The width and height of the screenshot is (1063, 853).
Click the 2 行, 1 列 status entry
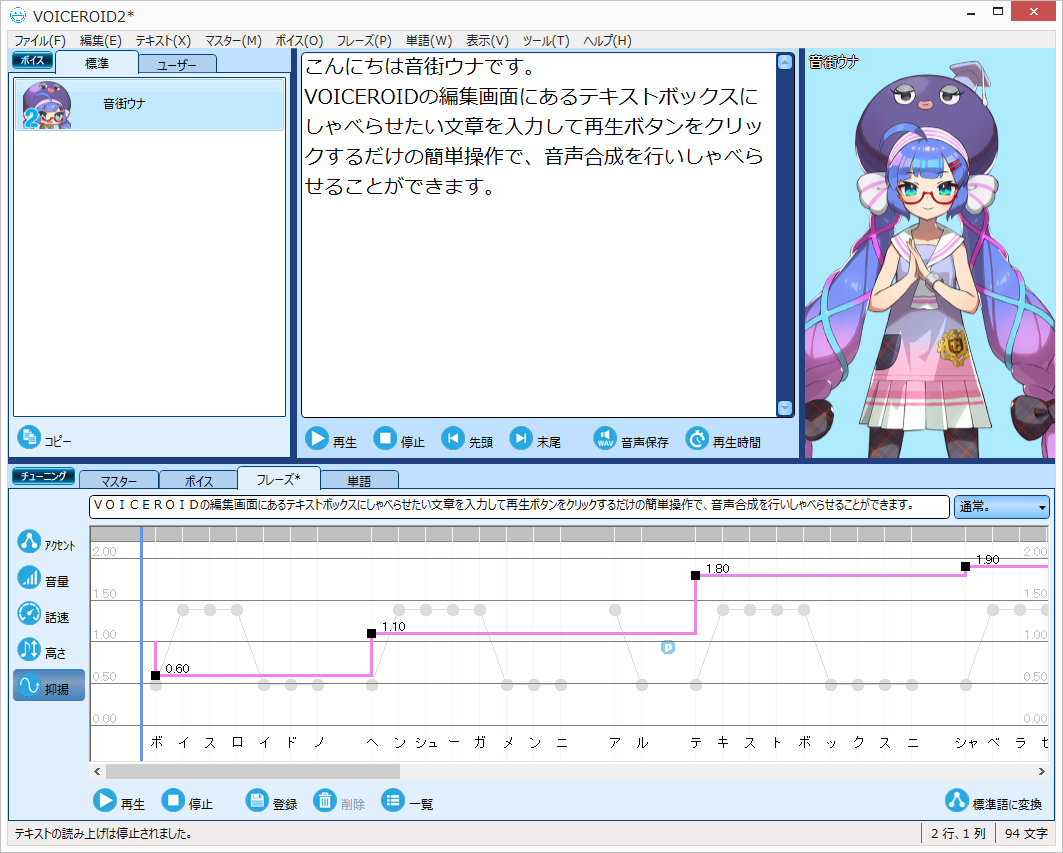958,833
